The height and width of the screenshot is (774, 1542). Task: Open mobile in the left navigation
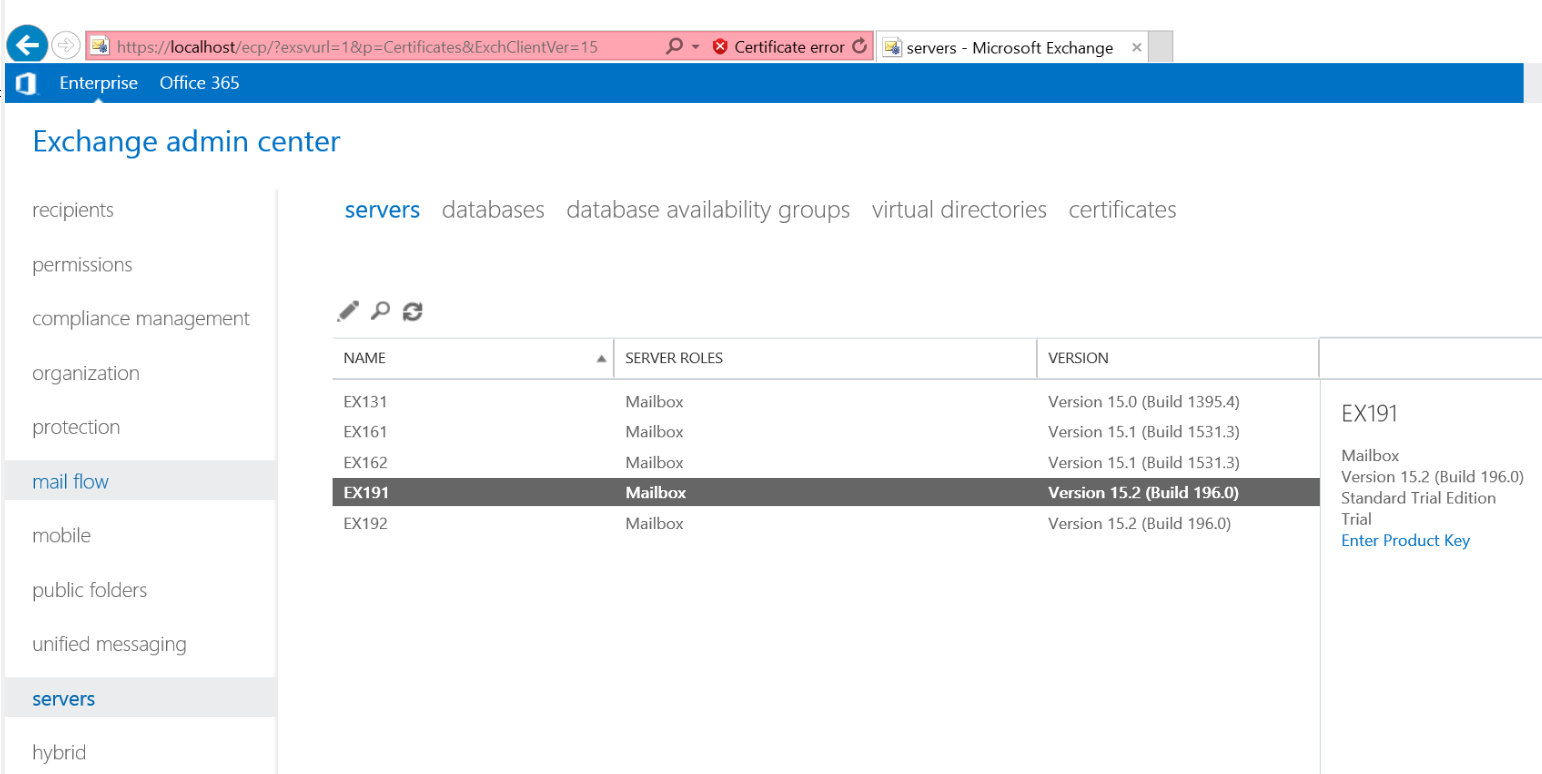coord(61,535)
